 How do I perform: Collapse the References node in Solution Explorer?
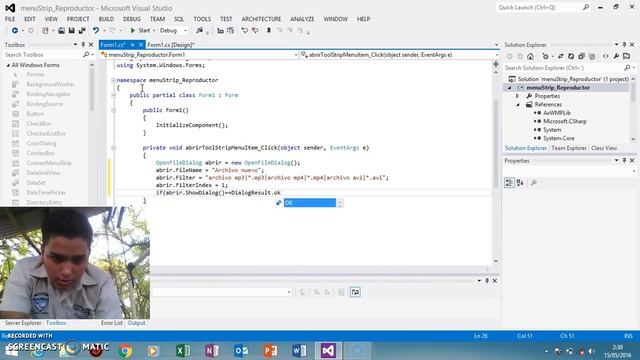point(518,105)
